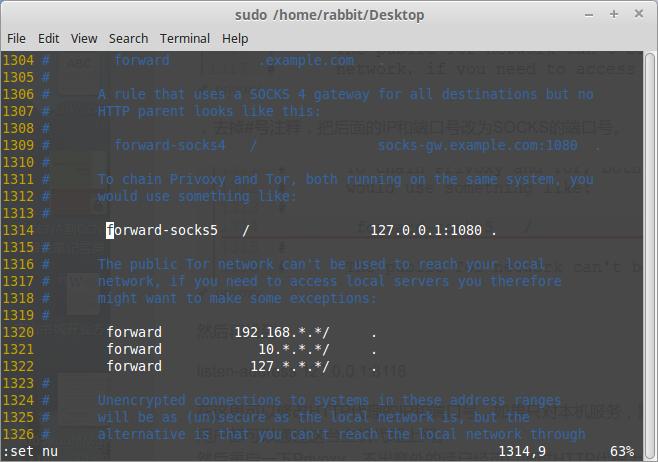Open the Edit menu
This screenshot has width=658, height=462.
pos(48,39)
